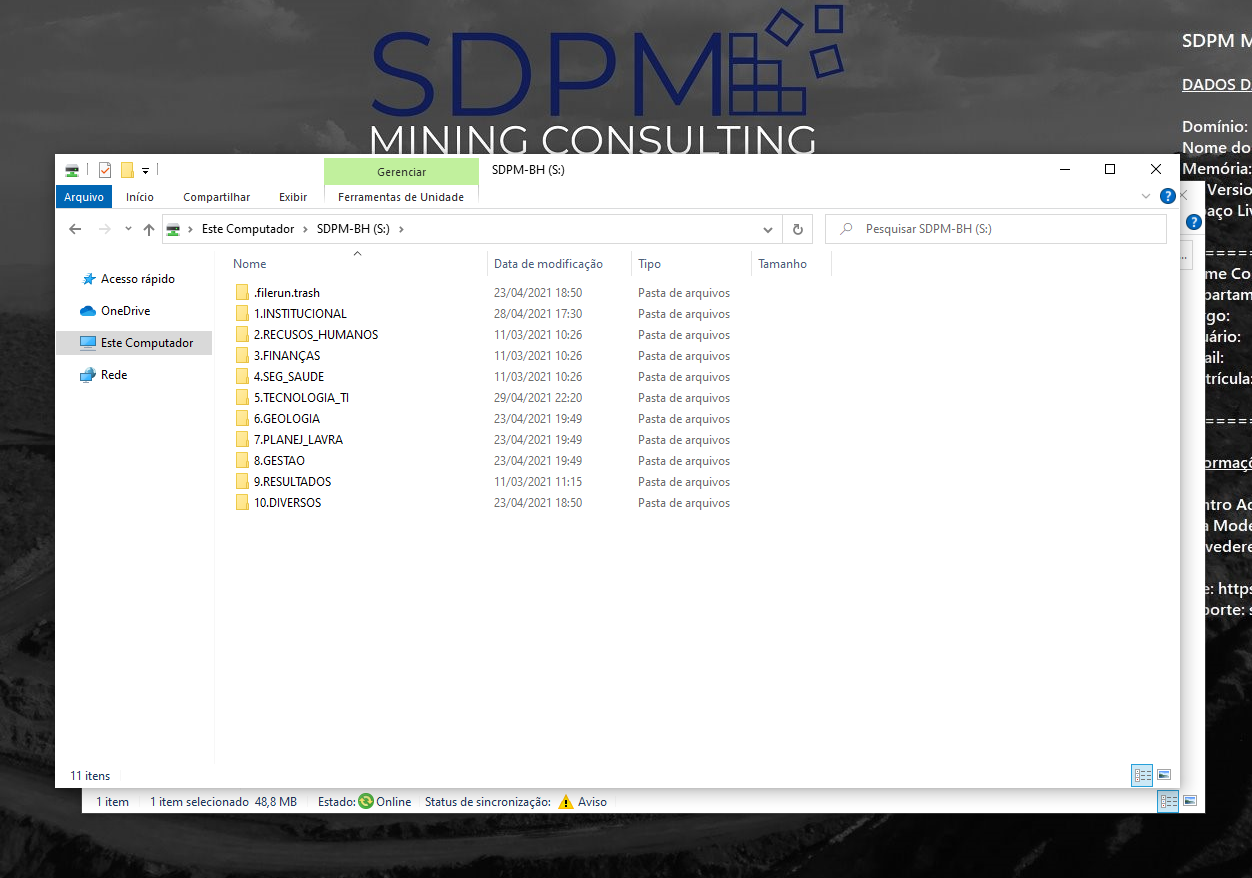Refresh the SDPM-BH (S:) folder view
Viewport: 1252px width, 878px height.
(797, 229)
